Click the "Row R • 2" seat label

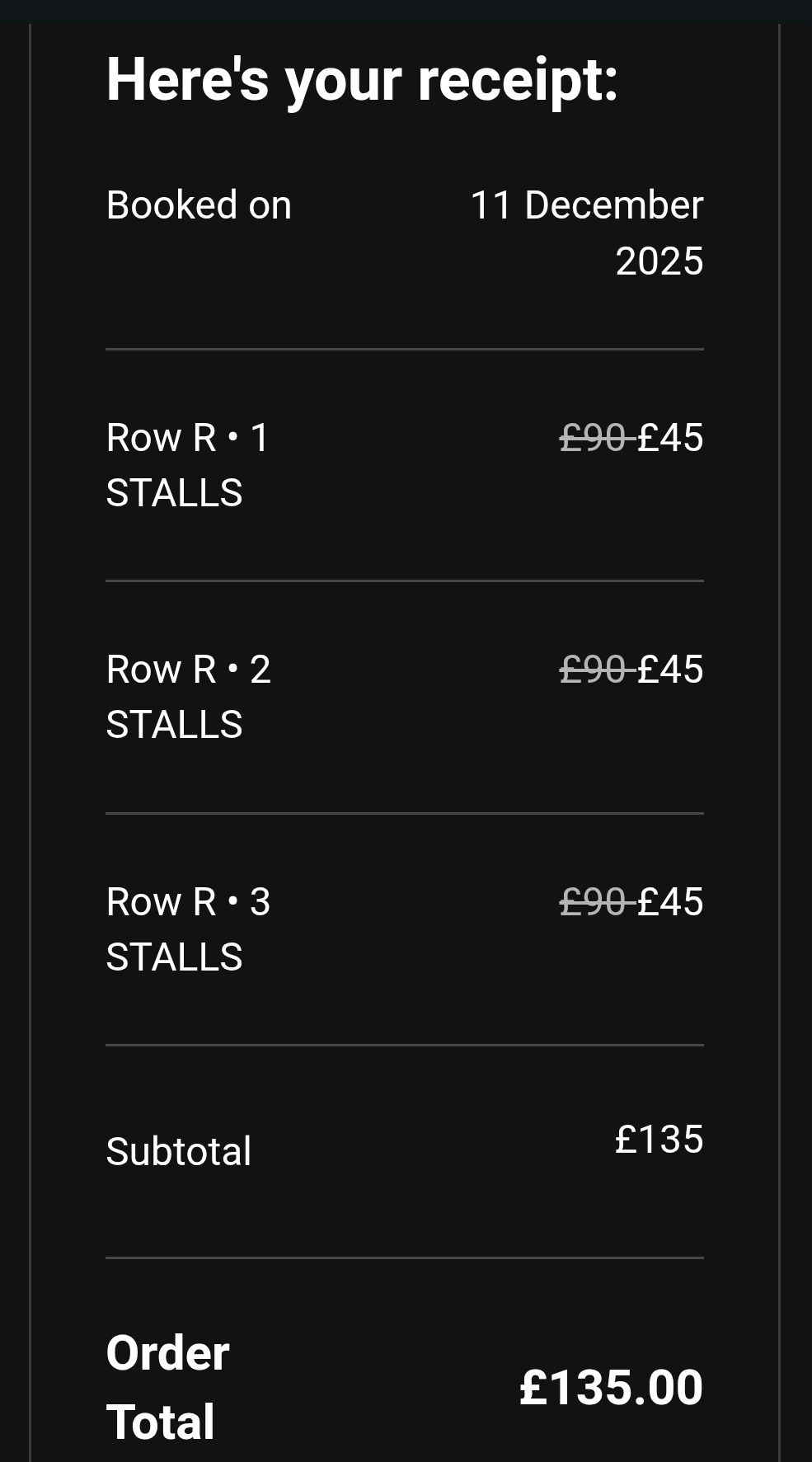pyautogui.click(x=188, y=670)
